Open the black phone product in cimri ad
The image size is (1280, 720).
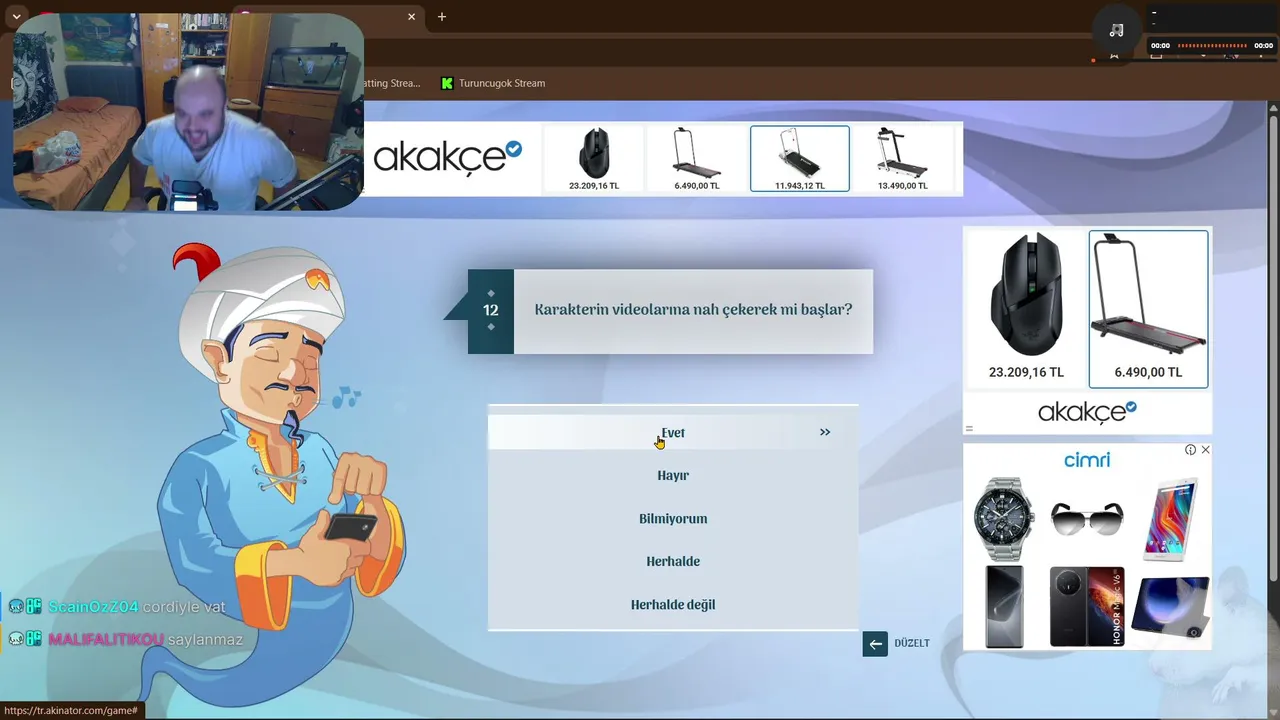tap(1004, 607)
